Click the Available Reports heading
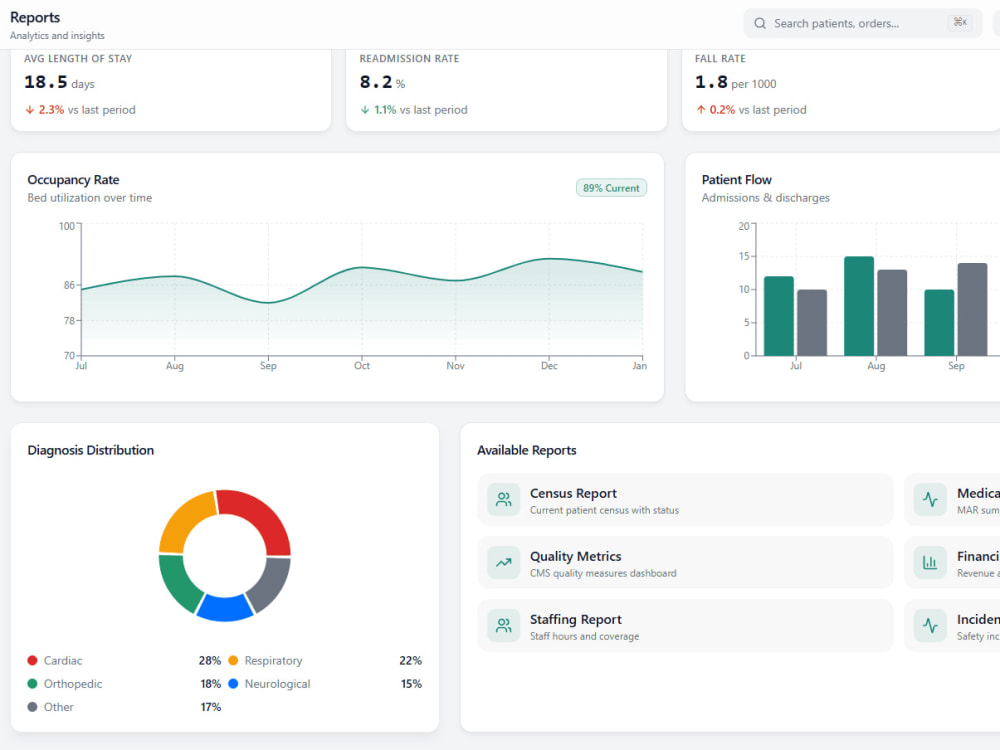Screen dimensions: 1000x750 527,450
